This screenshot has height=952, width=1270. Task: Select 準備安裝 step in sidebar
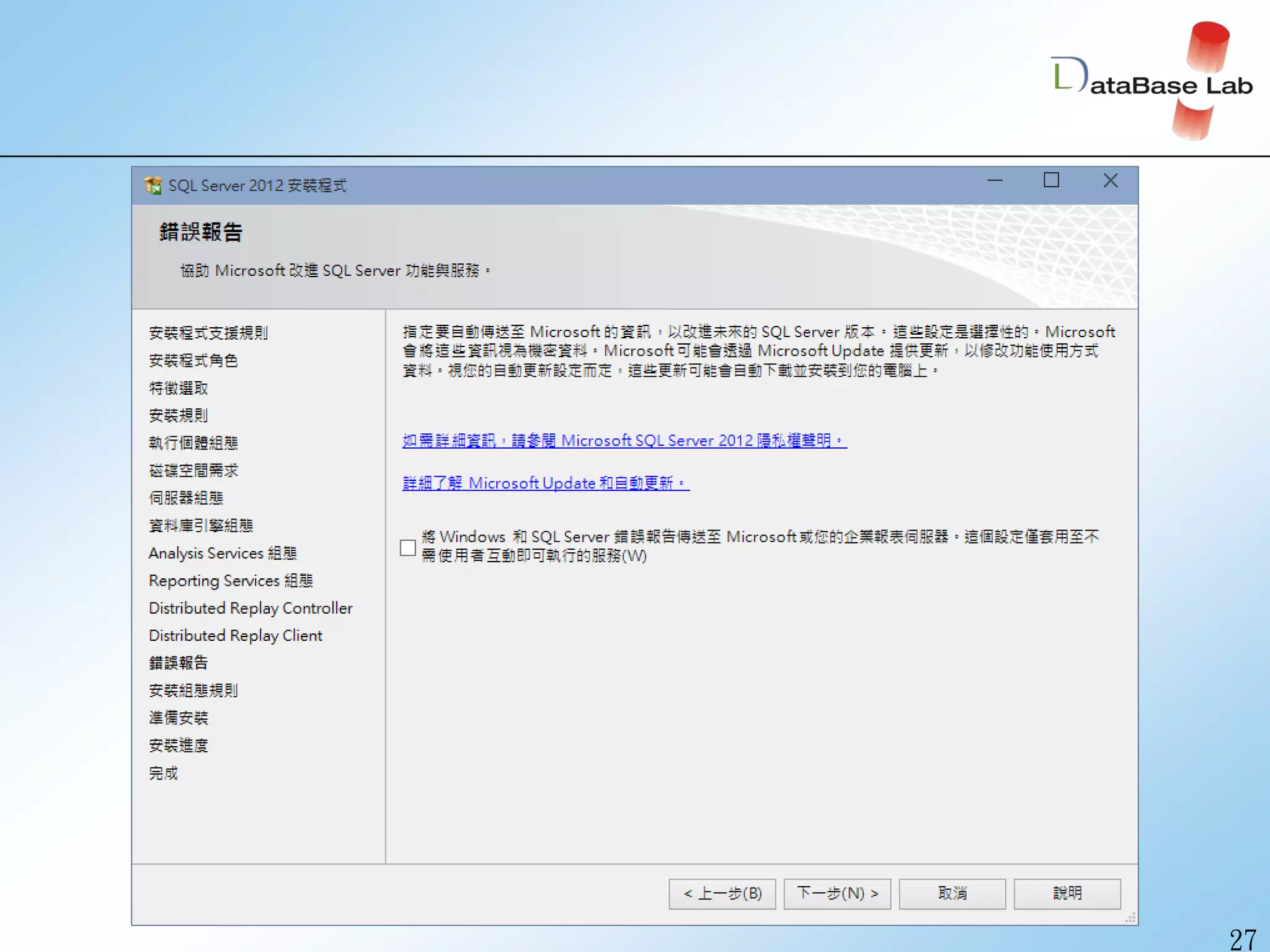[179, 718]
